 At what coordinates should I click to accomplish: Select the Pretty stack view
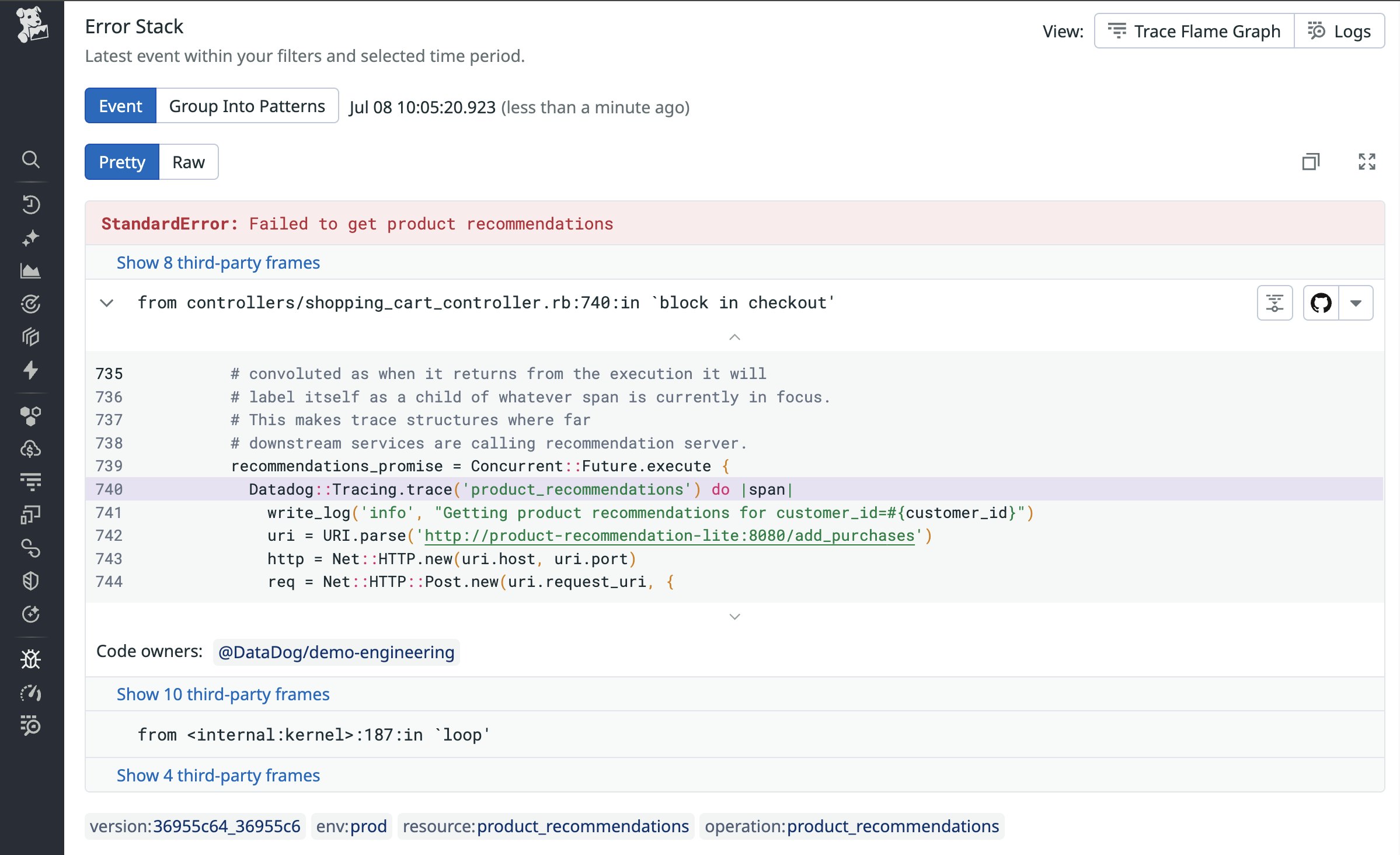(x=121, y=162)
